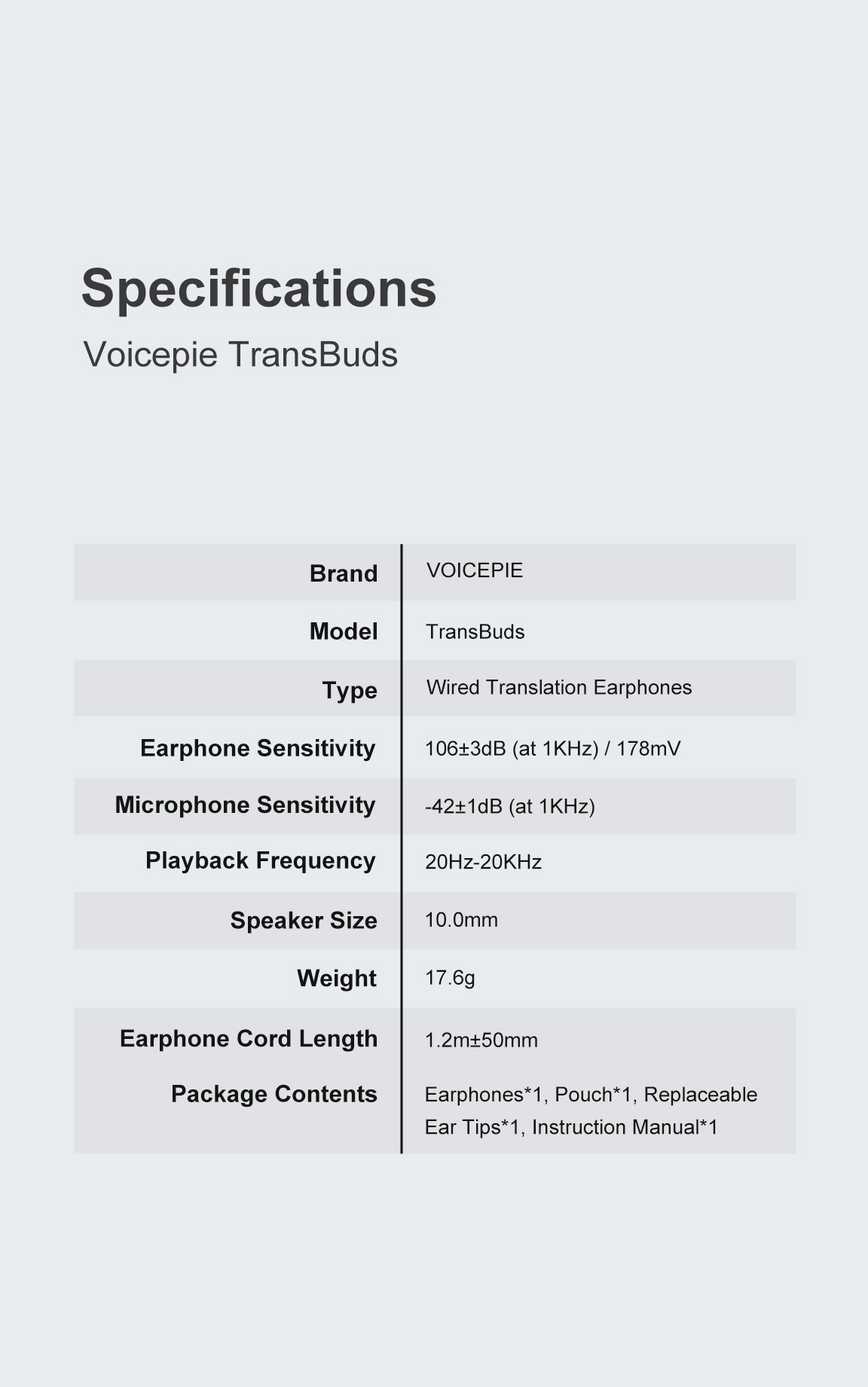
Task: Select the Type row label
Action: pyautogui.click(x=350, y=691)
